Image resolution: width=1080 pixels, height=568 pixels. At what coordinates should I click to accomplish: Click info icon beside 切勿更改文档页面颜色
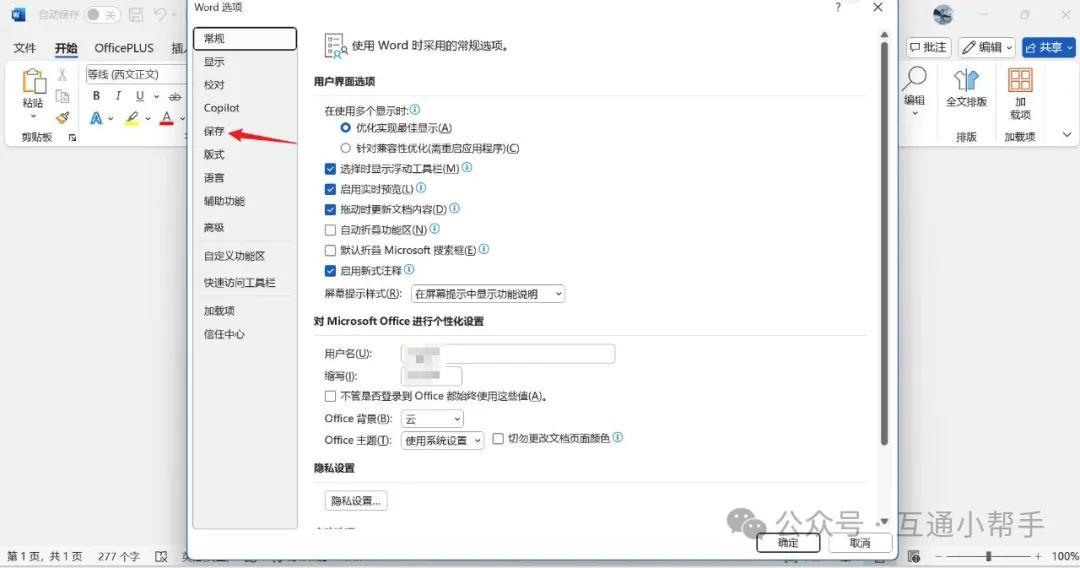pyautogui.click(x=618, y=437)
